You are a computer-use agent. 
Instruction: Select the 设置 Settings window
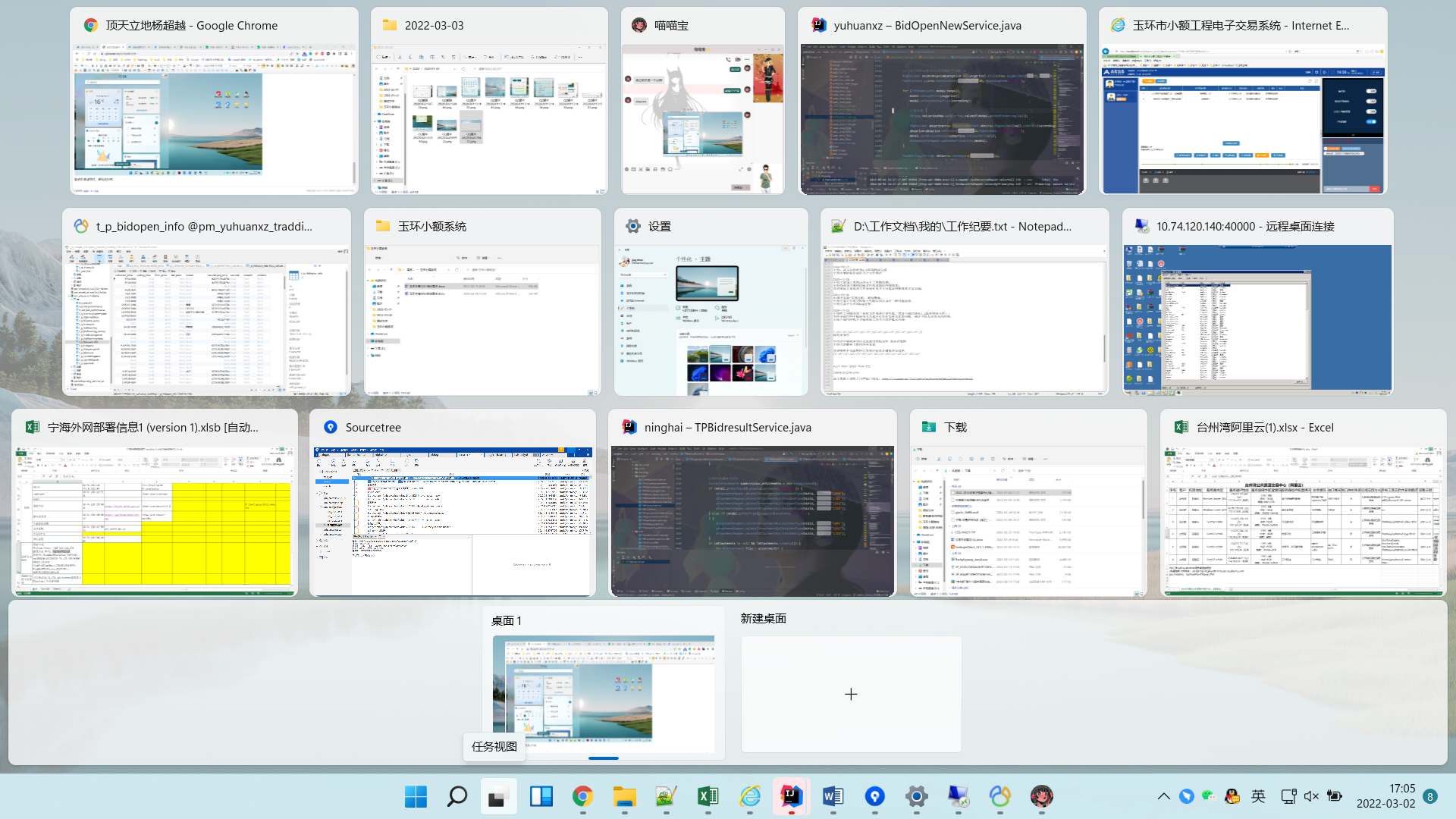[x=711, y=302]
